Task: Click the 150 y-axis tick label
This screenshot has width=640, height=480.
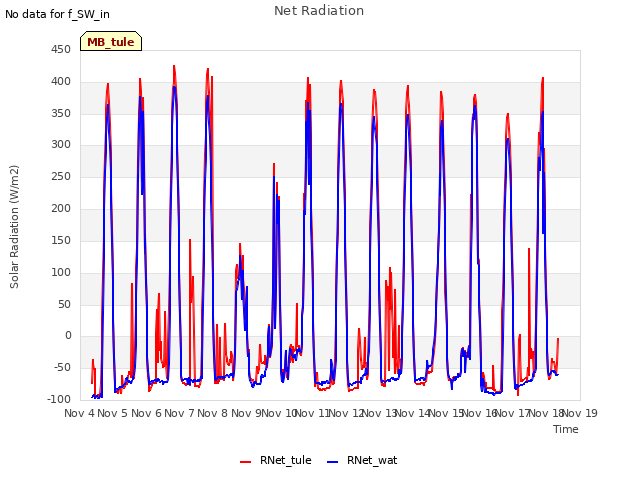Action: [61, 240]
